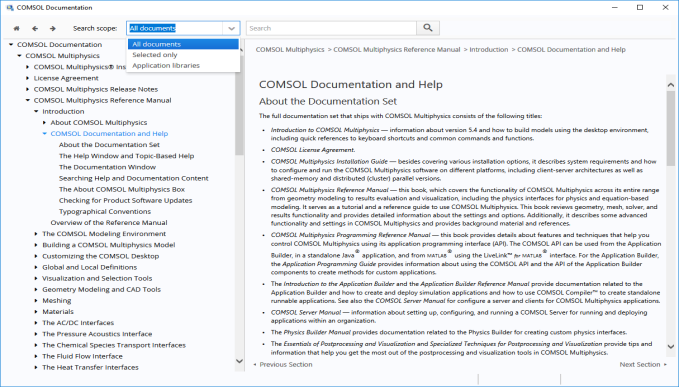Collapse the COMSOL Multiphysics tree node

click(x=19, y=55)
